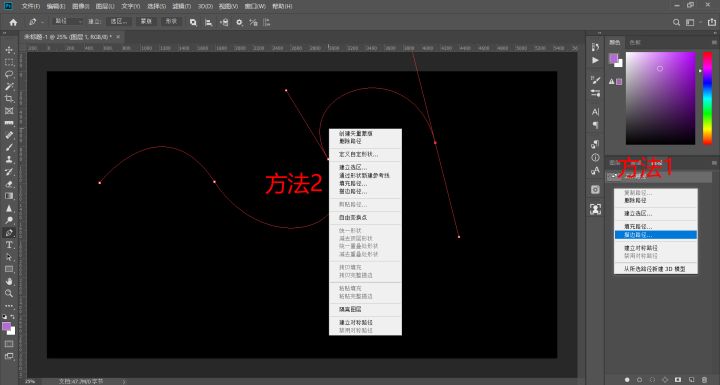Open the Character panel icon
The image size is (720, 385).
pos(596,112)
